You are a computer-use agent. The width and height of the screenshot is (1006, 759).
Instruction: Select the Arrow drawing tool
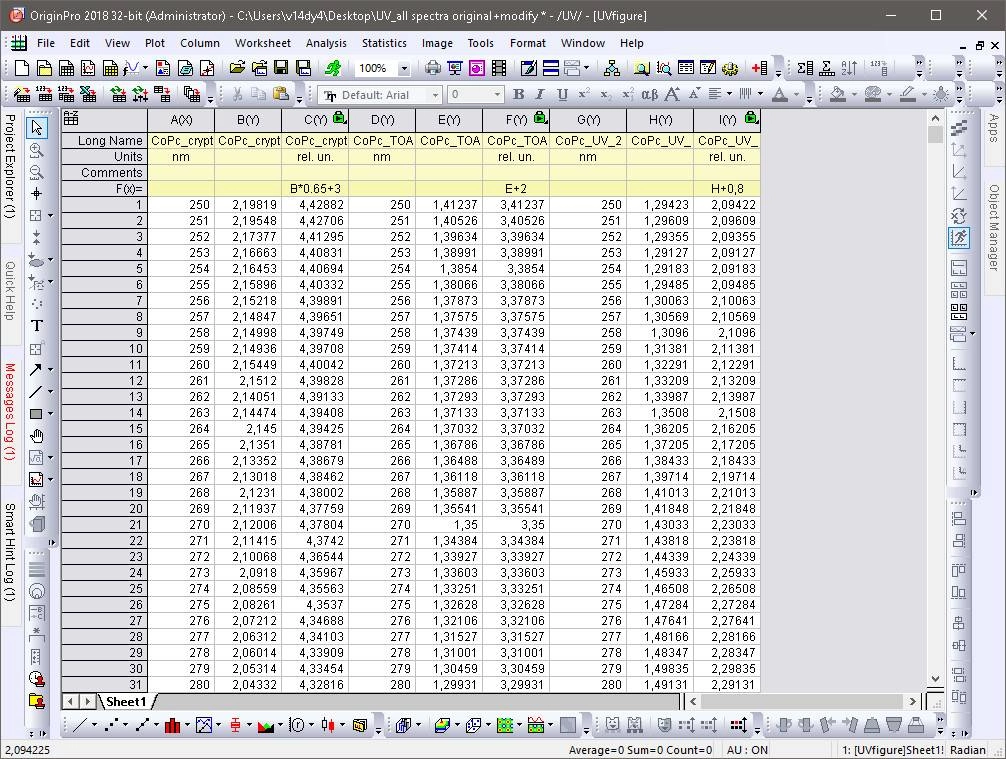[x=36, y=370]
